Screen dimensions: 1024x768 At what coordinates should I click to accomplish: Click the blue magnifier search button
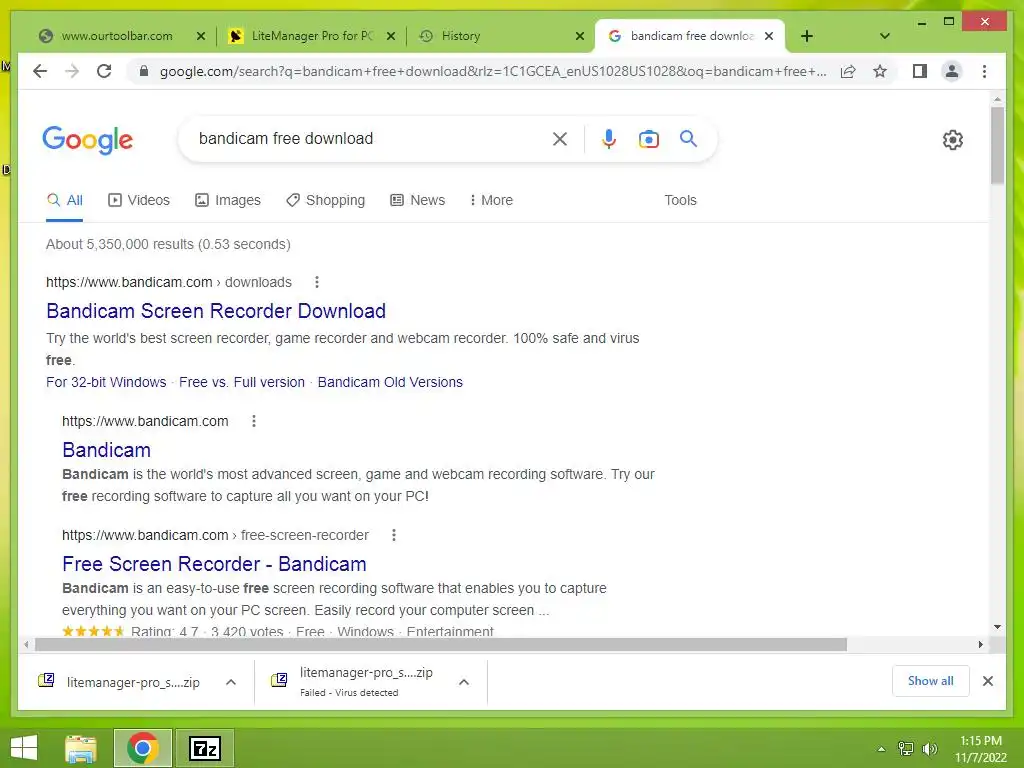point(688,138)
